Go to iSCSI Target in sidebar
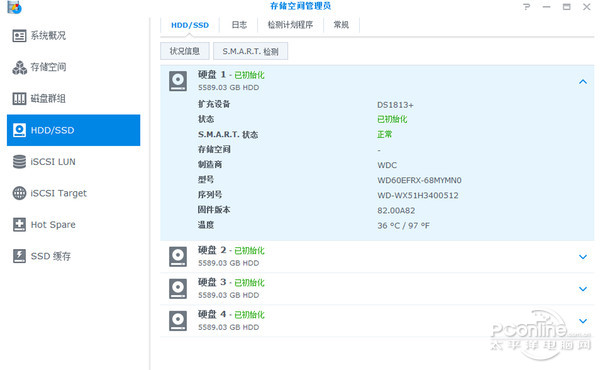Screen dimensions: 600x370 tap(59, 193)
